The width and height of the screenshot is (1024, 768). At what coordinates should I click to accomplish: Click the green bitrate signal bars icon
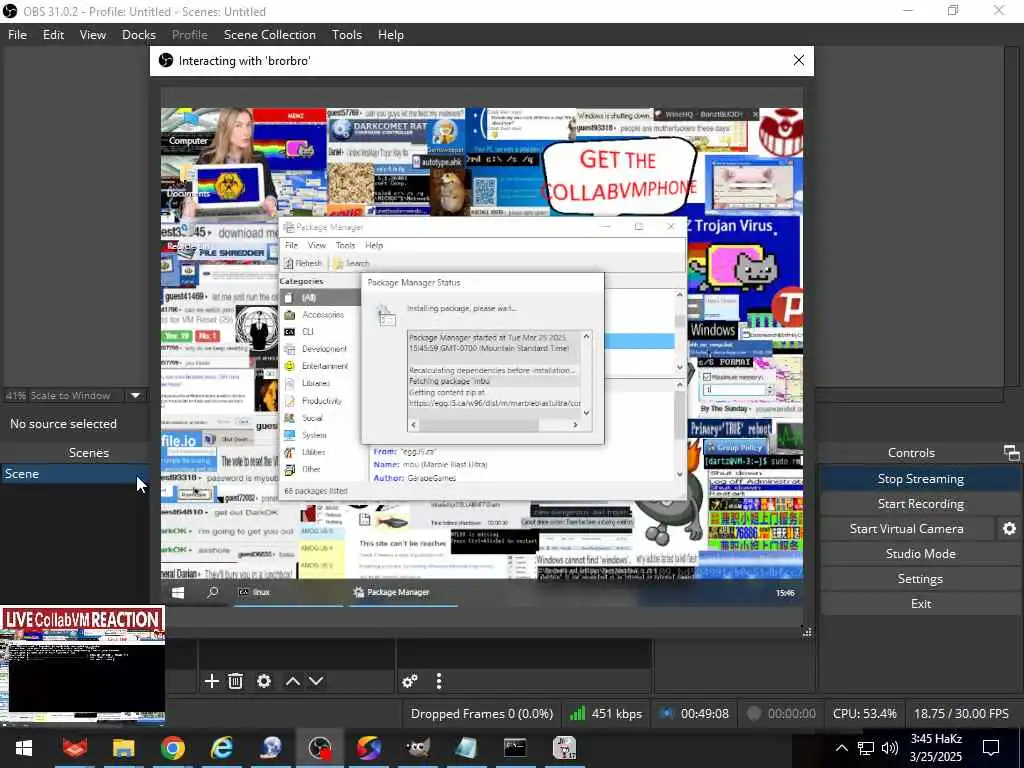click(577, 713)
